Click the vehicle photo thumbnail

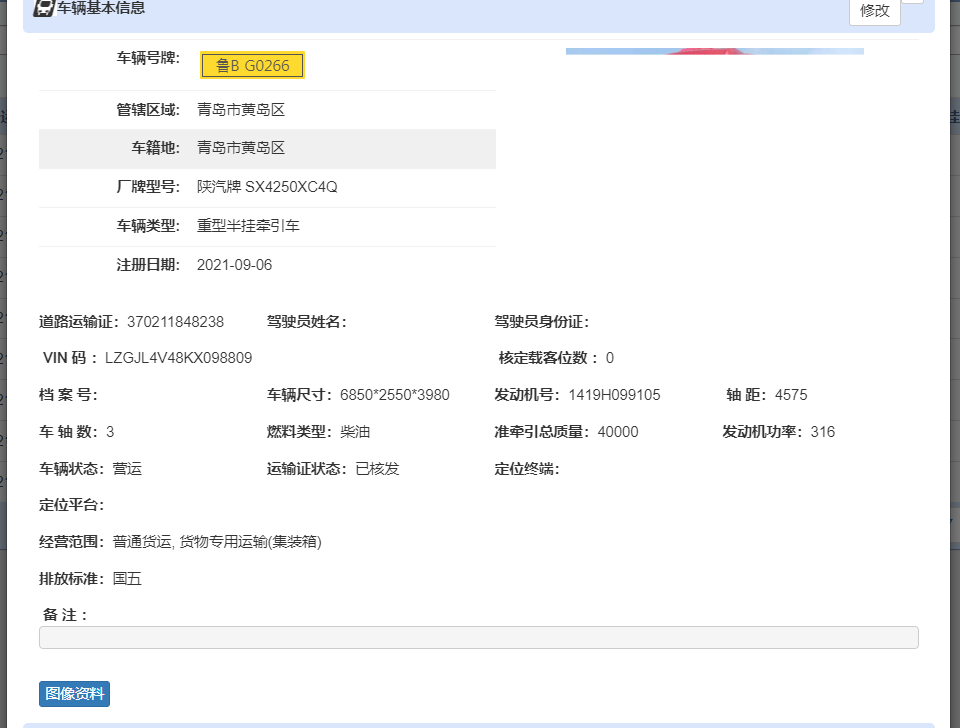click(x=714, y=51)
